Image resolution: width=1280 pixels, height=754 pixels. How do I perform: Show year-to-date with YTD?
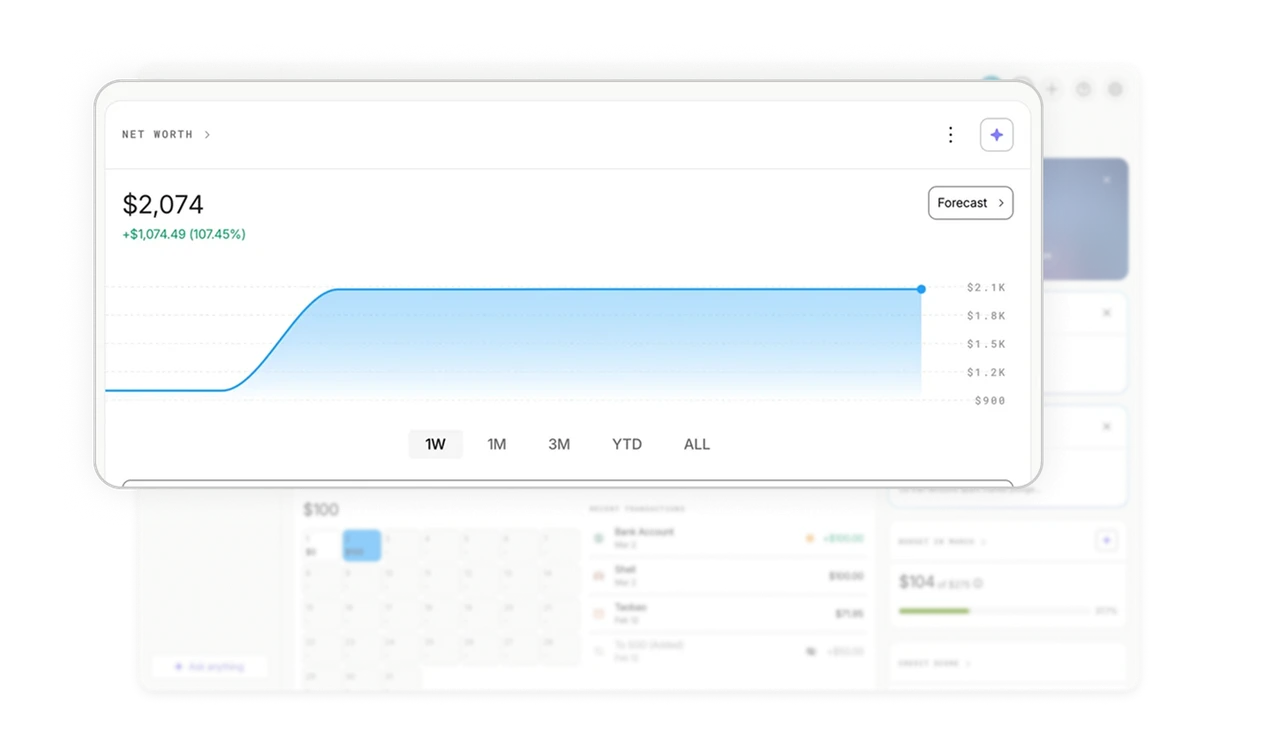coord(627,444)
